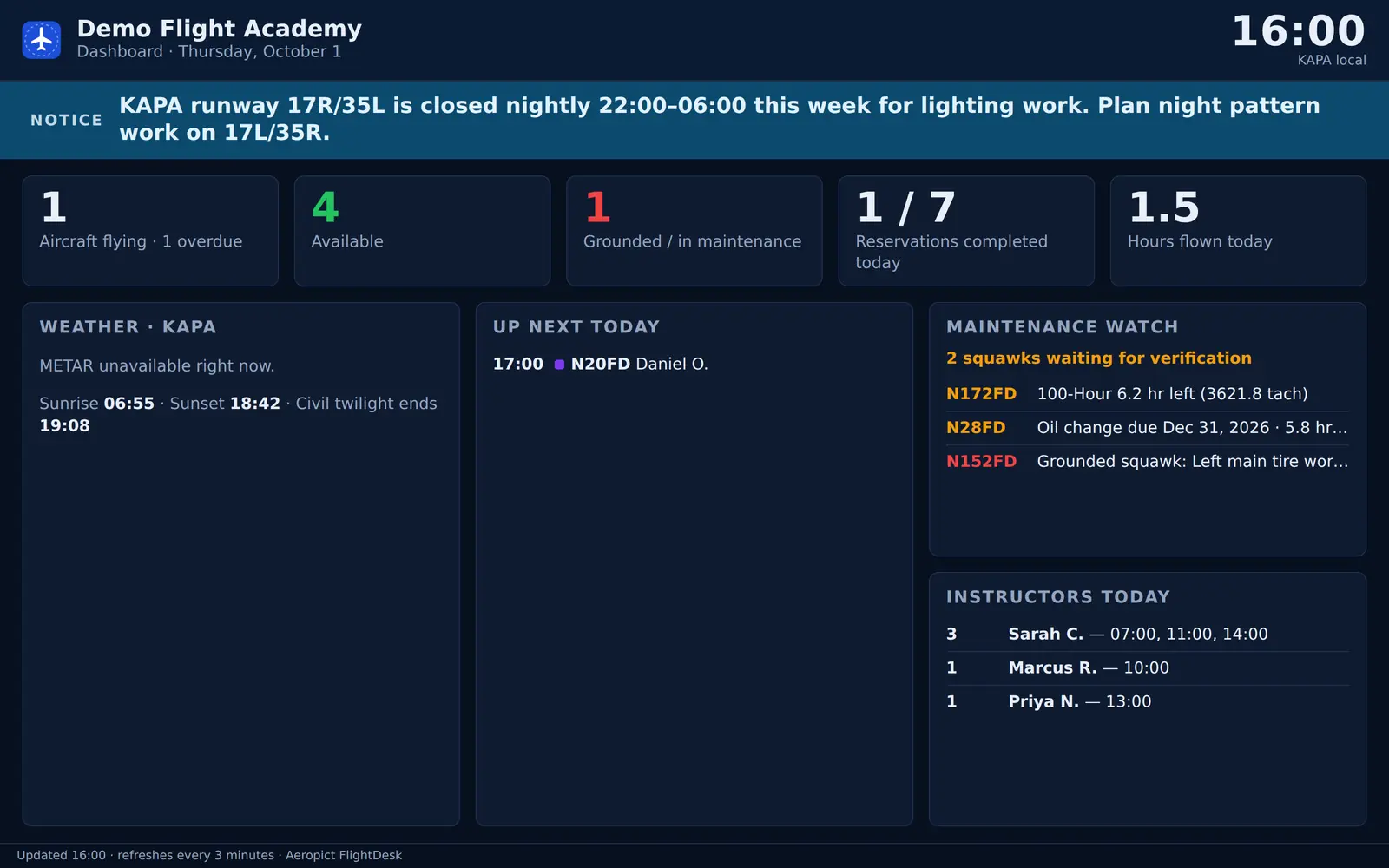
Task: Open the N152FD grounded squawk entry
Action: click(1148, 462)
